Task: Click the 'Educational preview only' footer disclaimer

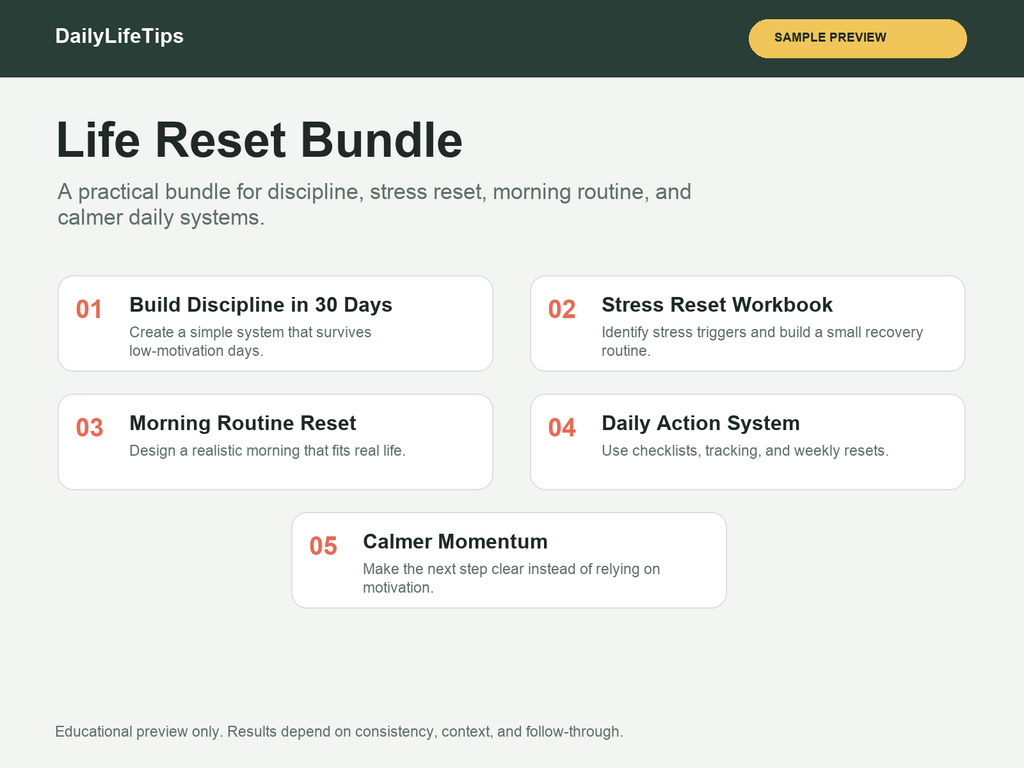Action: [339, 731]
